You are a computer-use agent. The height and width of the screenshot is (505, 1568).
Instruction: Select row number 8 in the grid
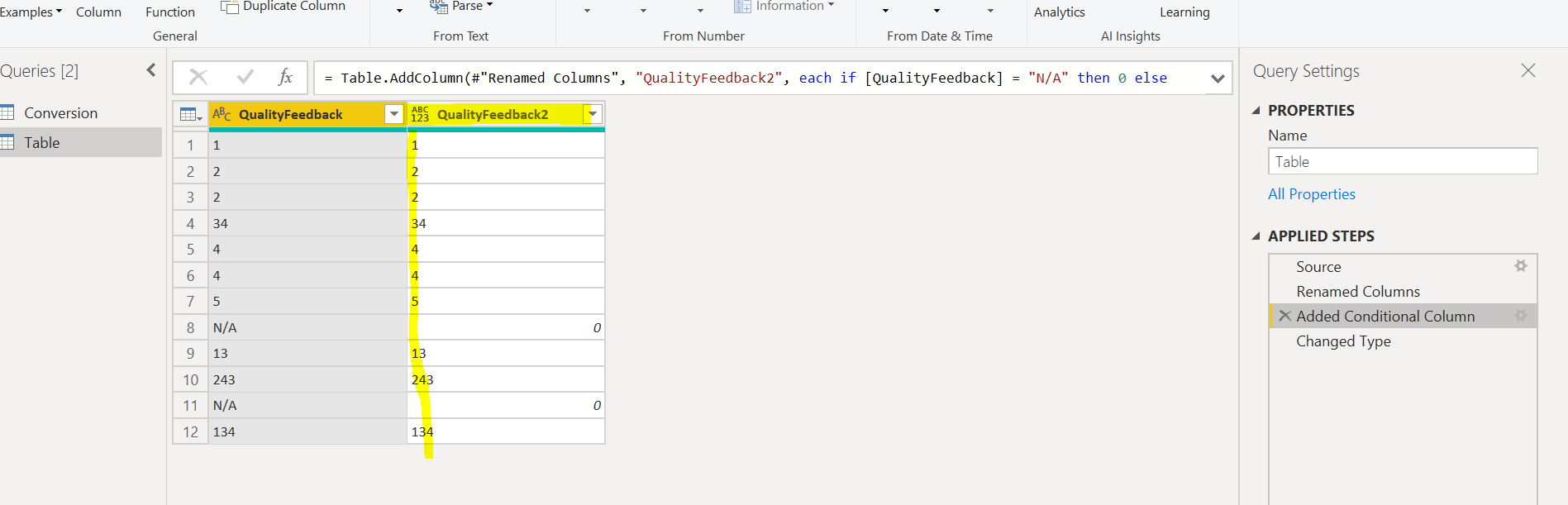coord(190,327)
